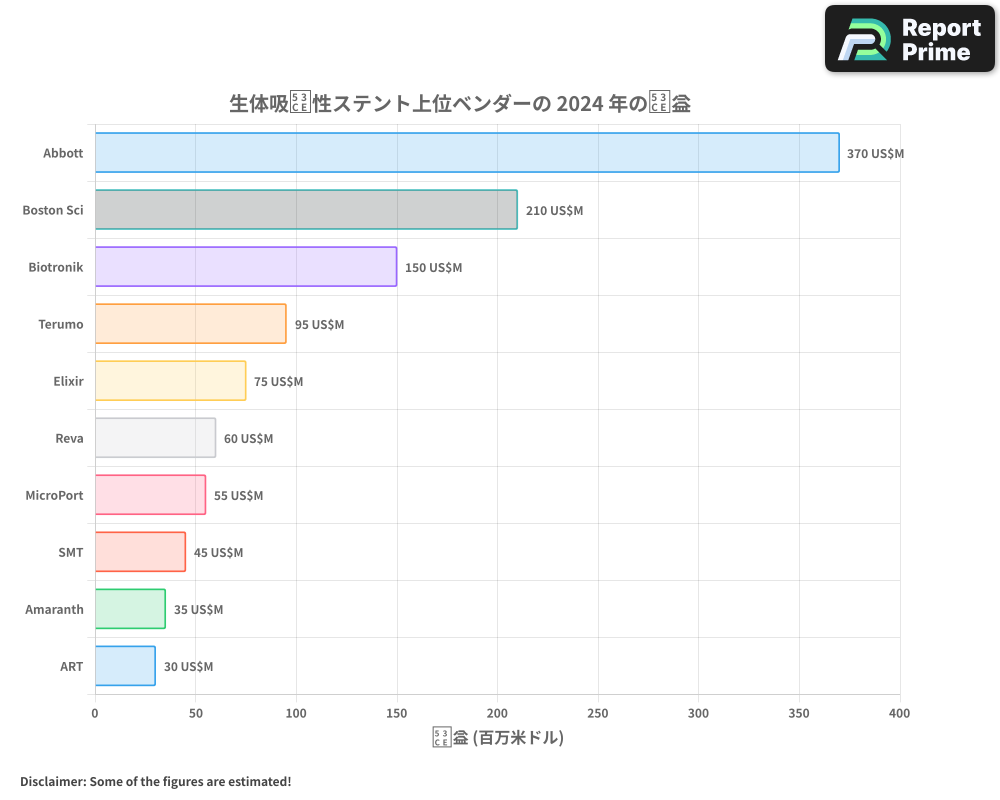Click the Biotronik purple bar

click(x=245, y=267)
